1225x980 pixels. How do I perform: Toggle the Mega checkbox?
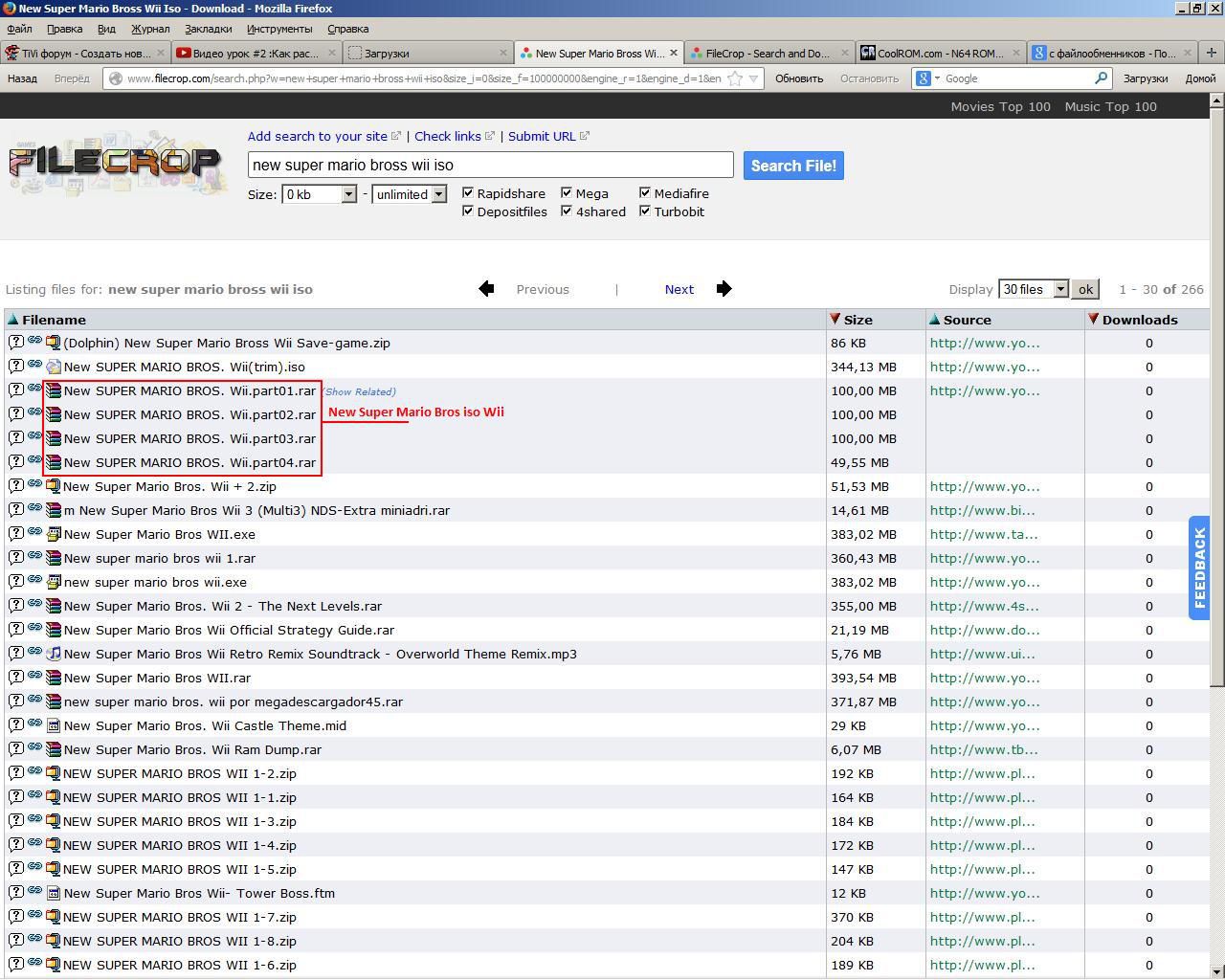[x=567, y=192]
